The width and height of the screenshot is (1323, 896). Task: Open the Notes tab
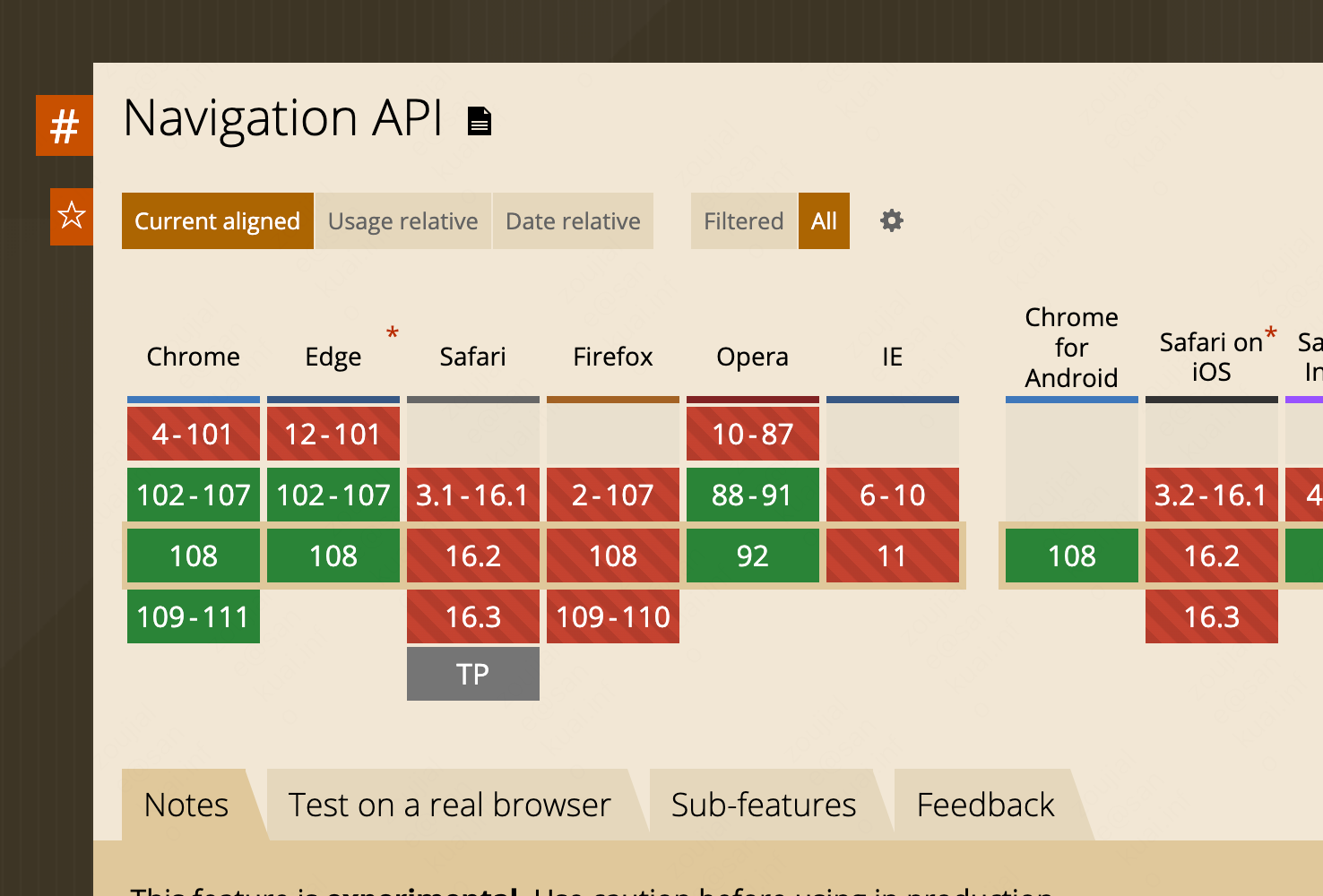(186, 805)
